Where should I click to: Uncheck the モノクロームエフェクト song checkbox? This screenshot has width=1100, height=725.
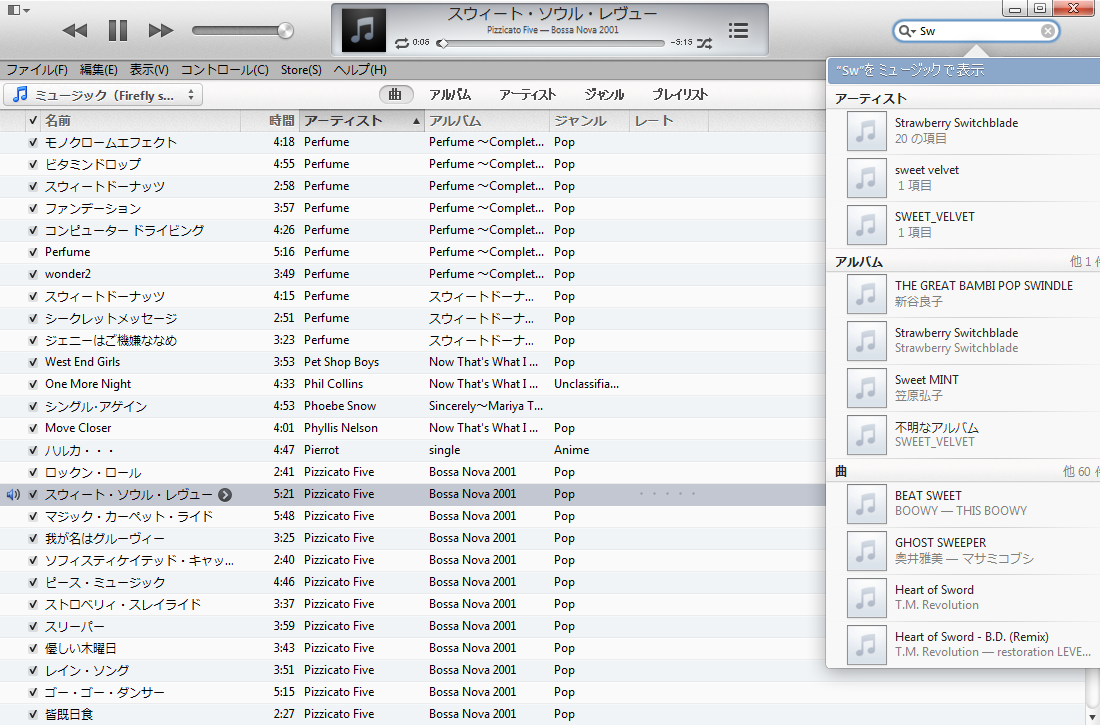pyautogui.click(x=32, y=142)
